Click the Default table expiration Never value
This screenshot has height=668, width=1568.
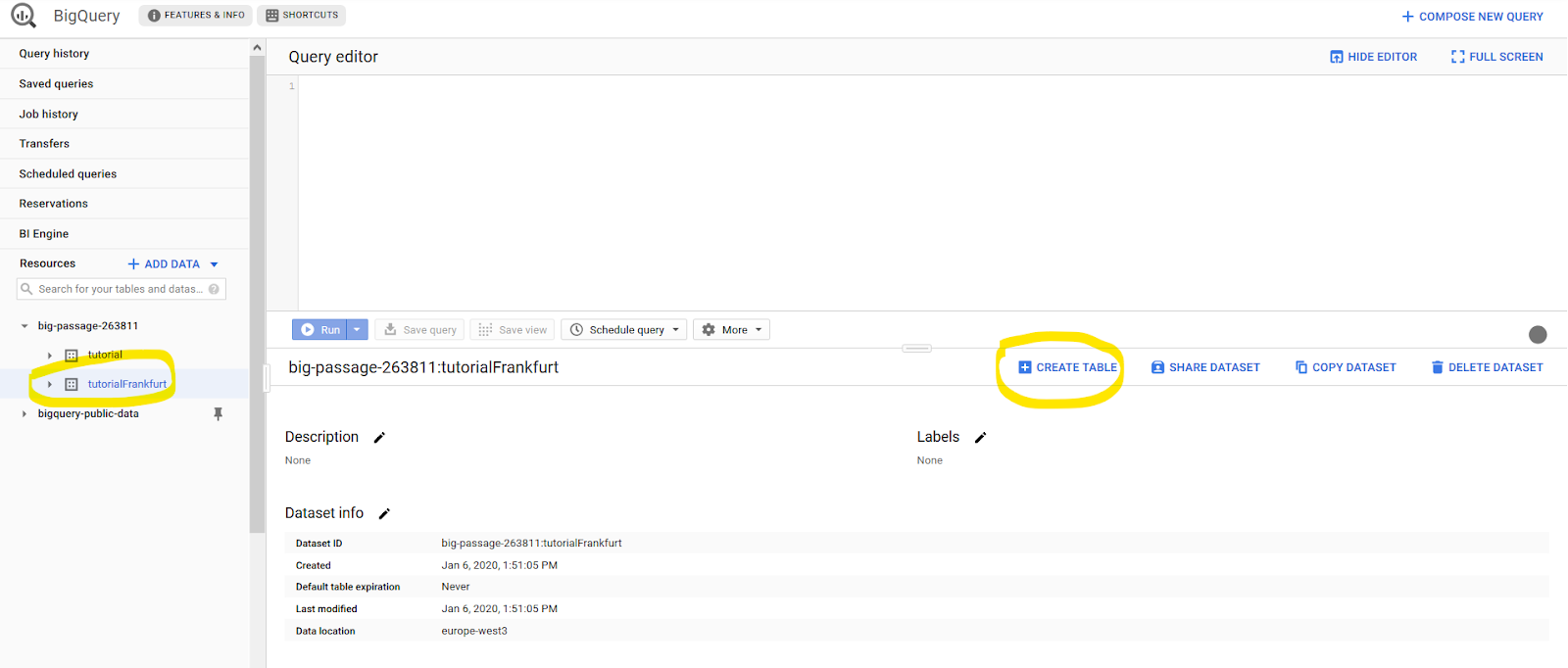click(x=456, y=588)
